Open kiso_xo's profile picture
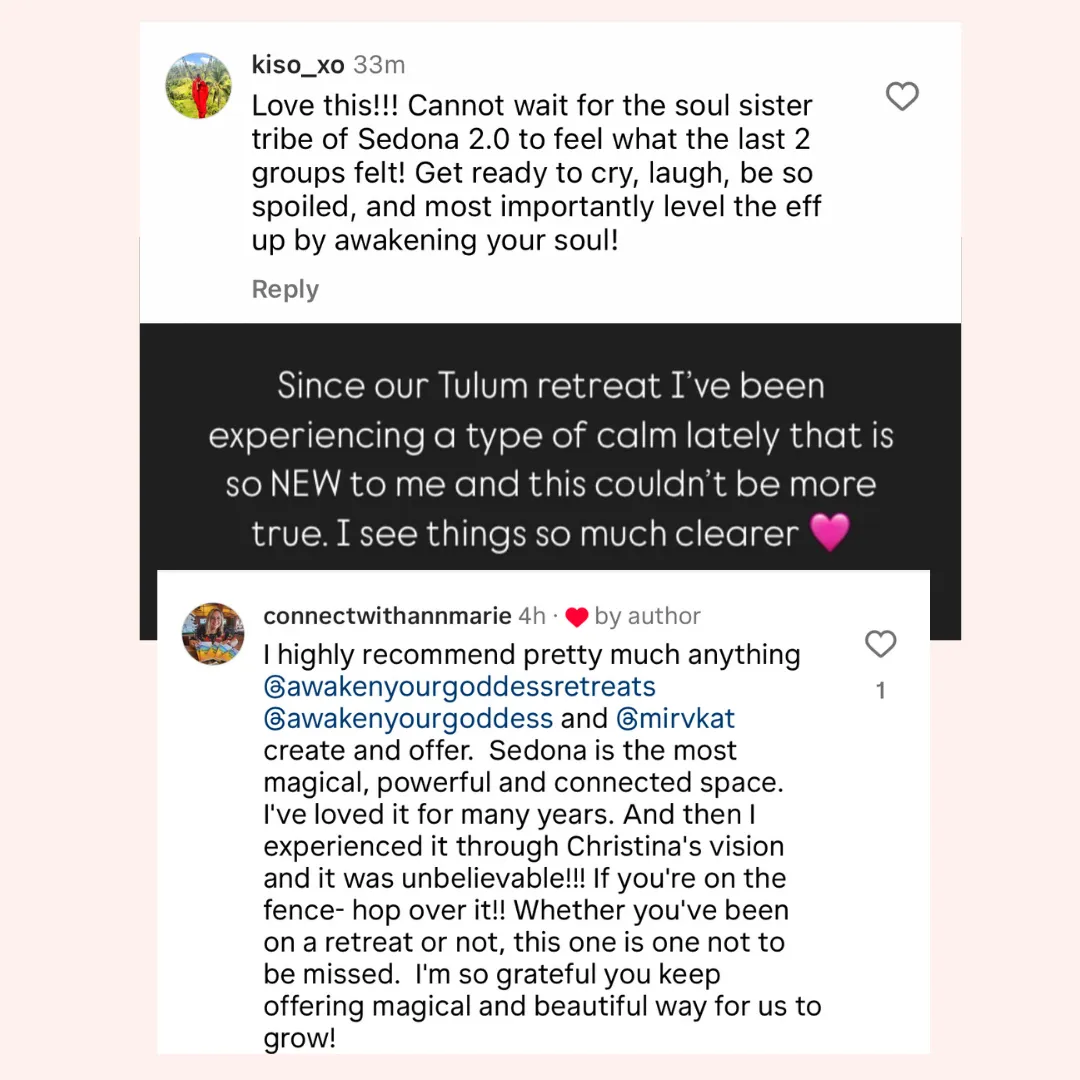The width and height of the screenshot is (1080, 1080). tap(198, 85)
